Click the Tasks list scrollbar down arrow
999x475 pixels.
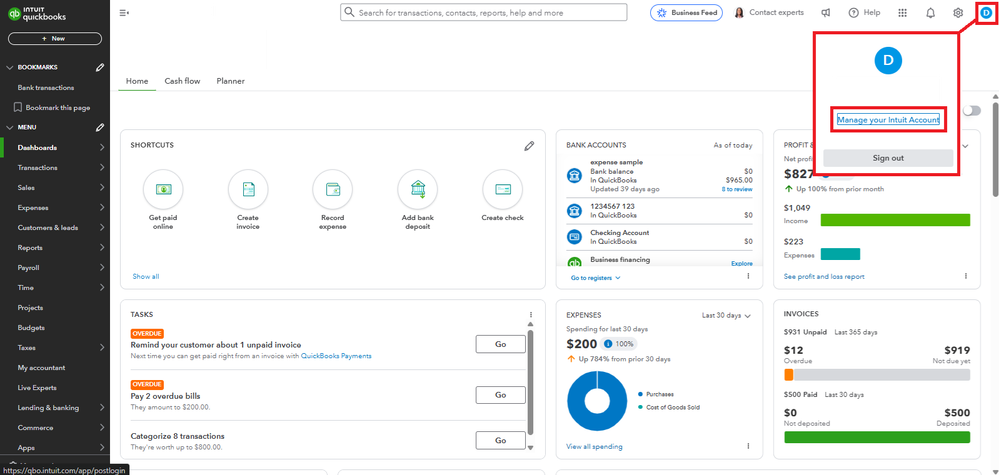pyautogui.click(x=531, y=448)
